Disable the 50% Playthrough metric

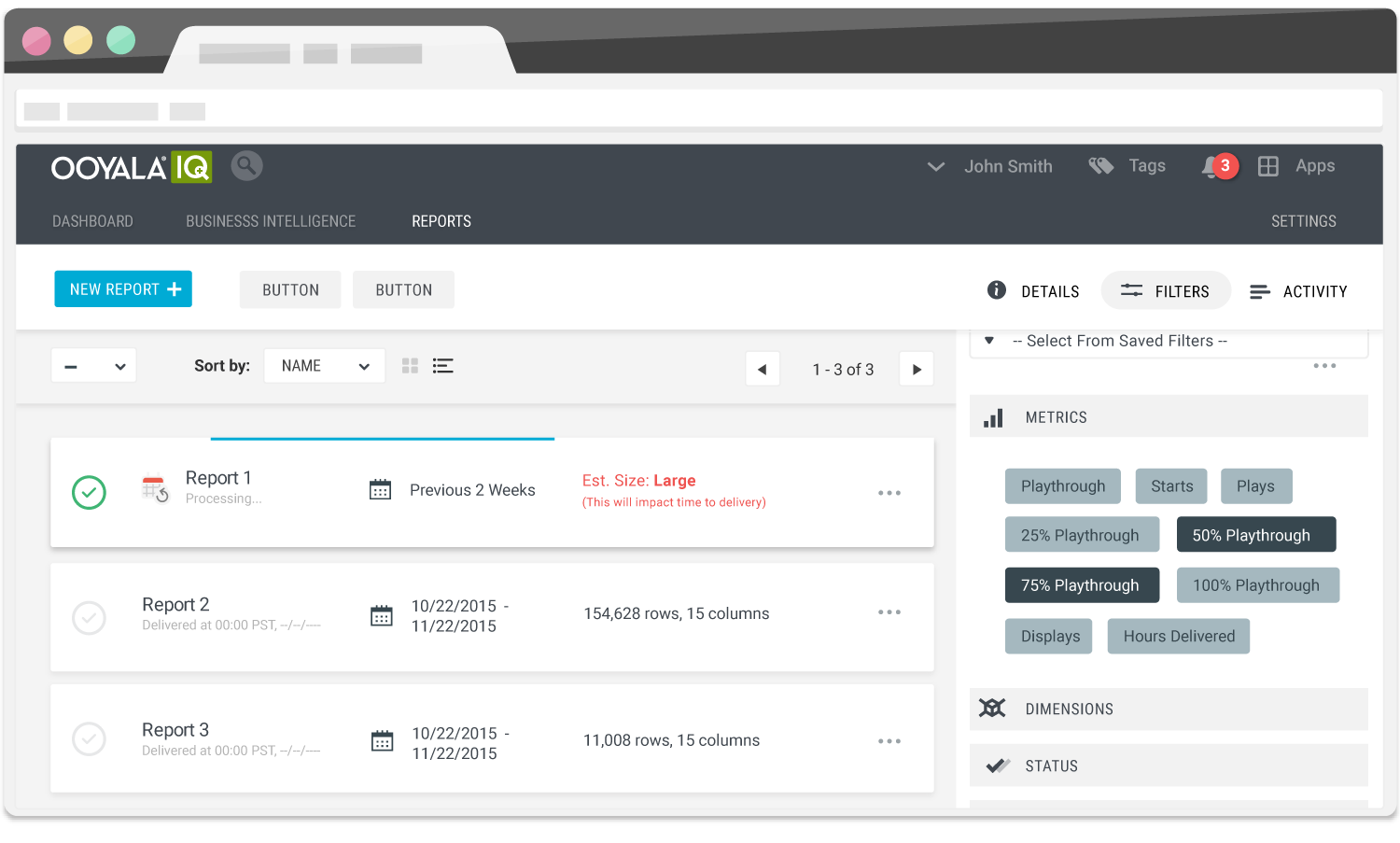1256,535
